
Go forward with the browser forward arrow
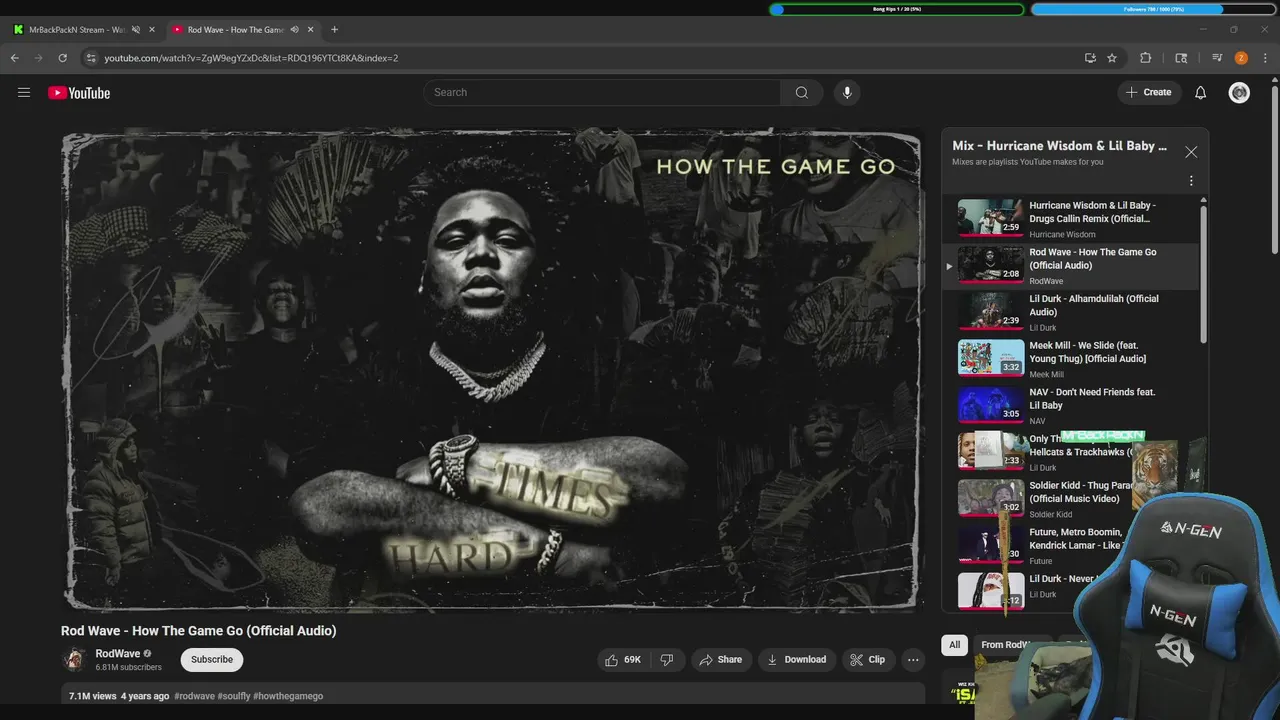coord(39,58)
